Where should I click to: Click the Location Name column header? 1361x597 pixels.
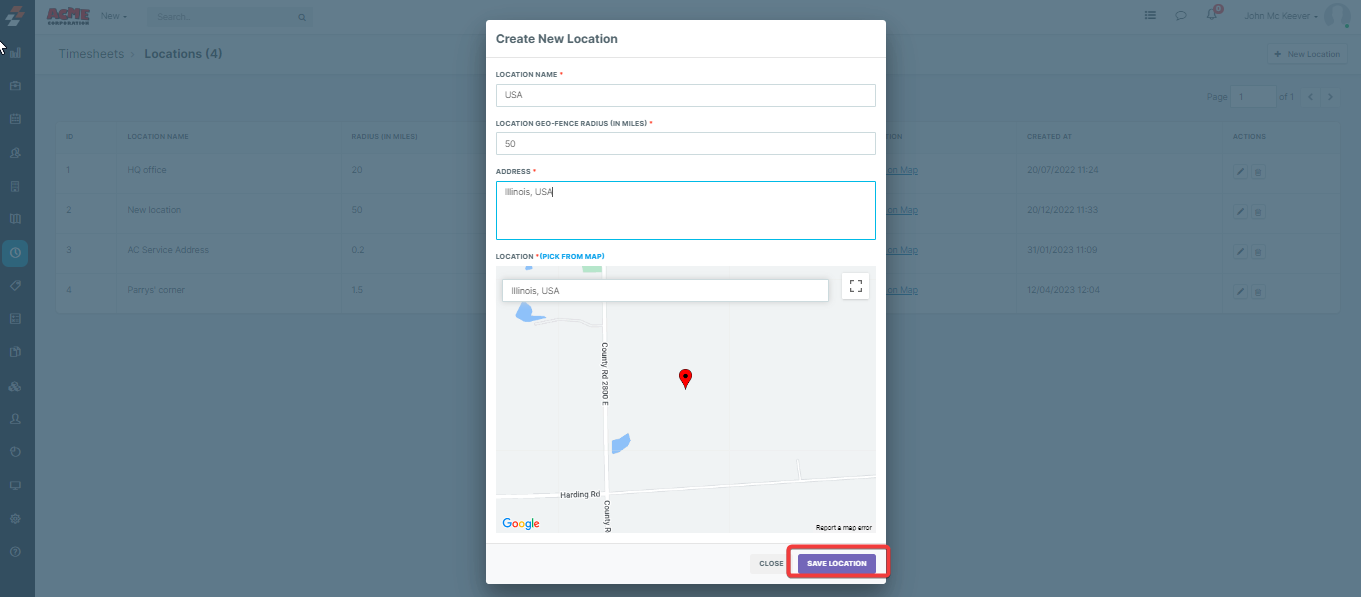pos(158,137)
